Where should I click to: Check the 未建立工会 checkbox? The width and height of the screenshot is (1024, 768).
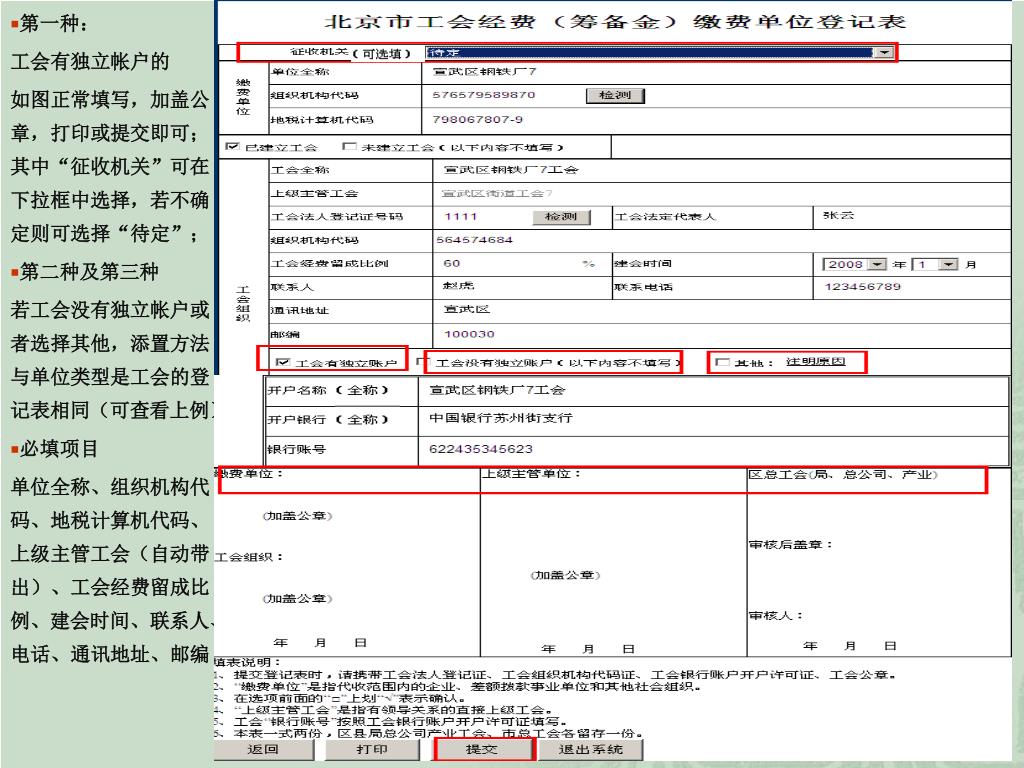coord(349,146)
